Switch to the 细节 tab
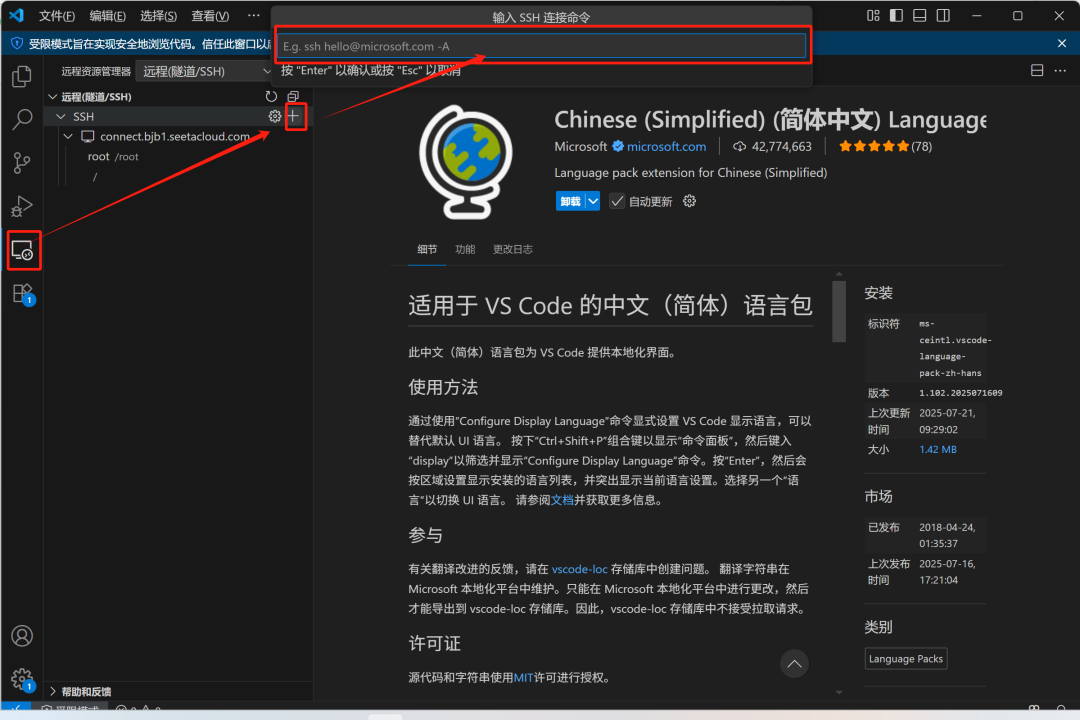 (x=427, y=249)
